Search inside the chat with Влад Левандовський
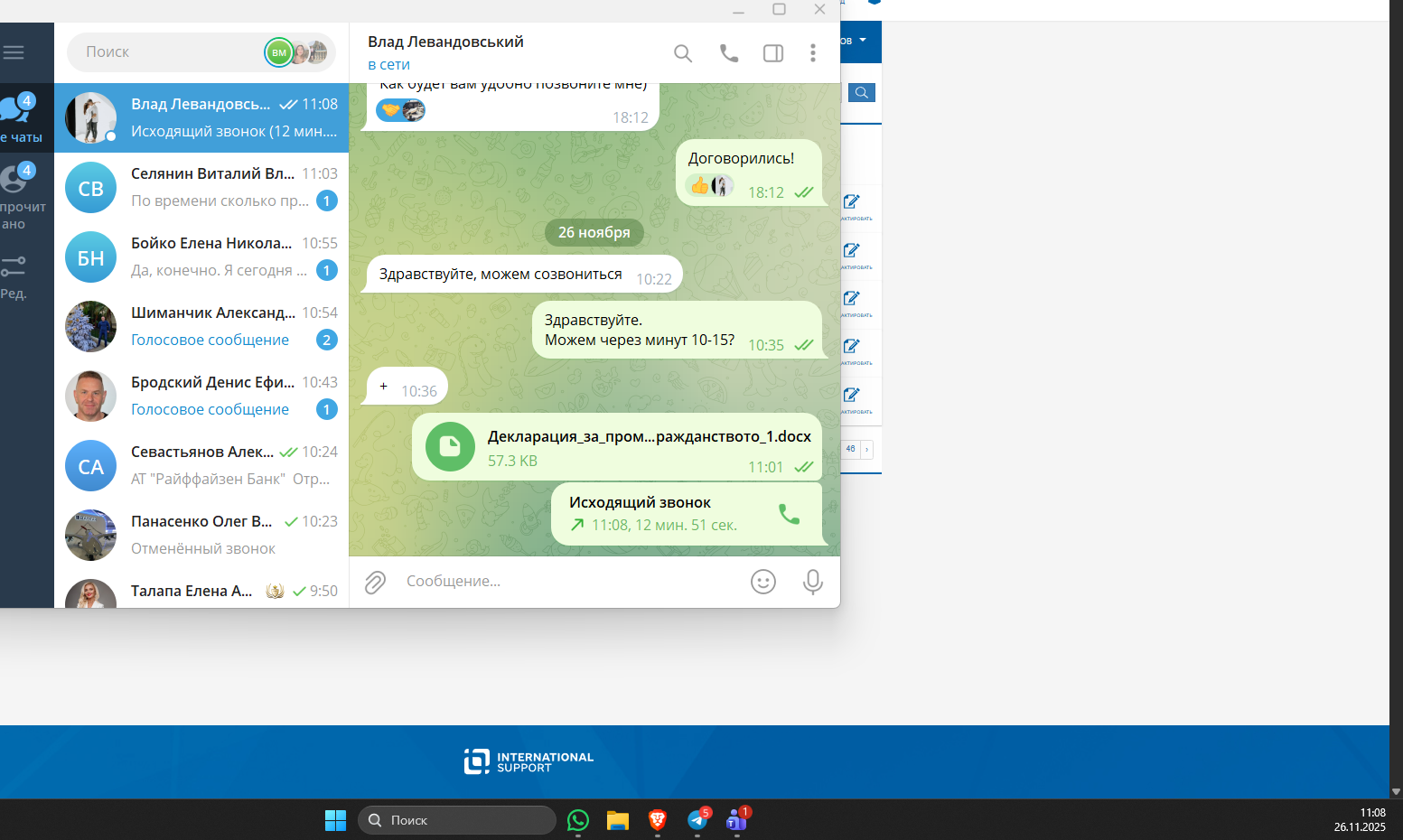The height and width of the screenshot is (840, 1403). pyautogui.click(x=683, y=53)
